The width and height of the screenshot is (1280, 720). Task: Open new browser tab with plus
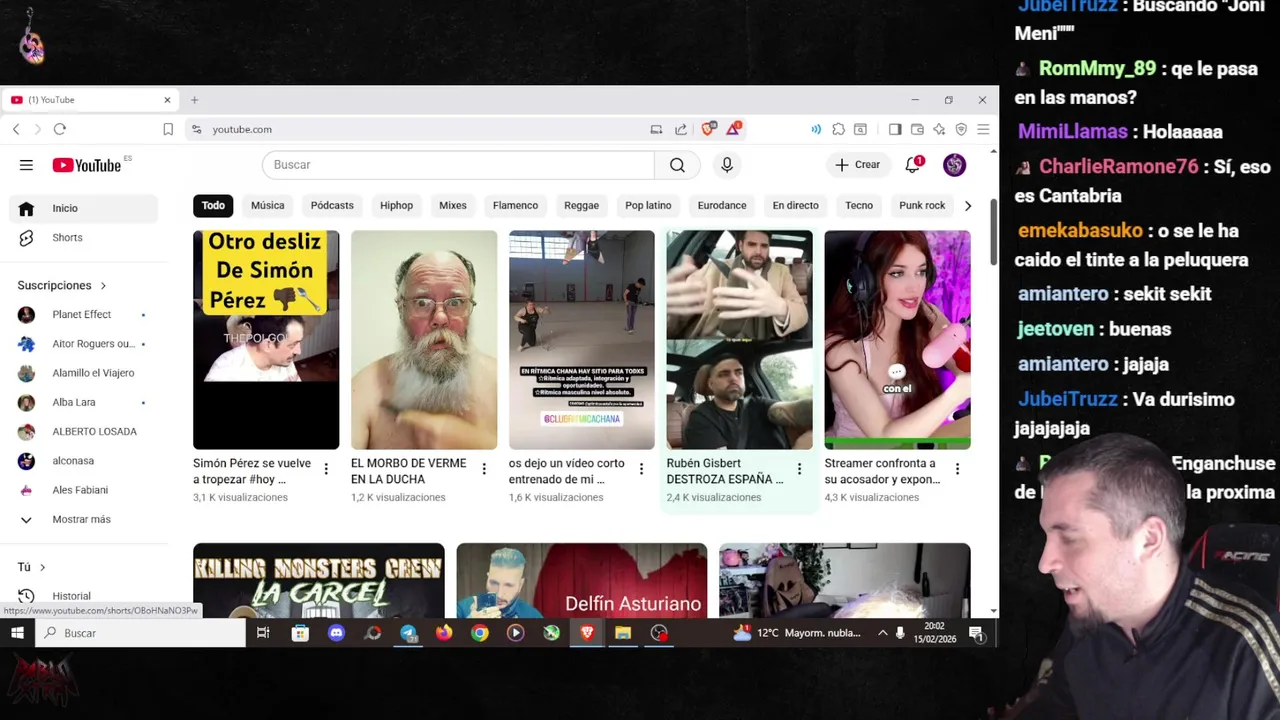(x=195, y=100)
